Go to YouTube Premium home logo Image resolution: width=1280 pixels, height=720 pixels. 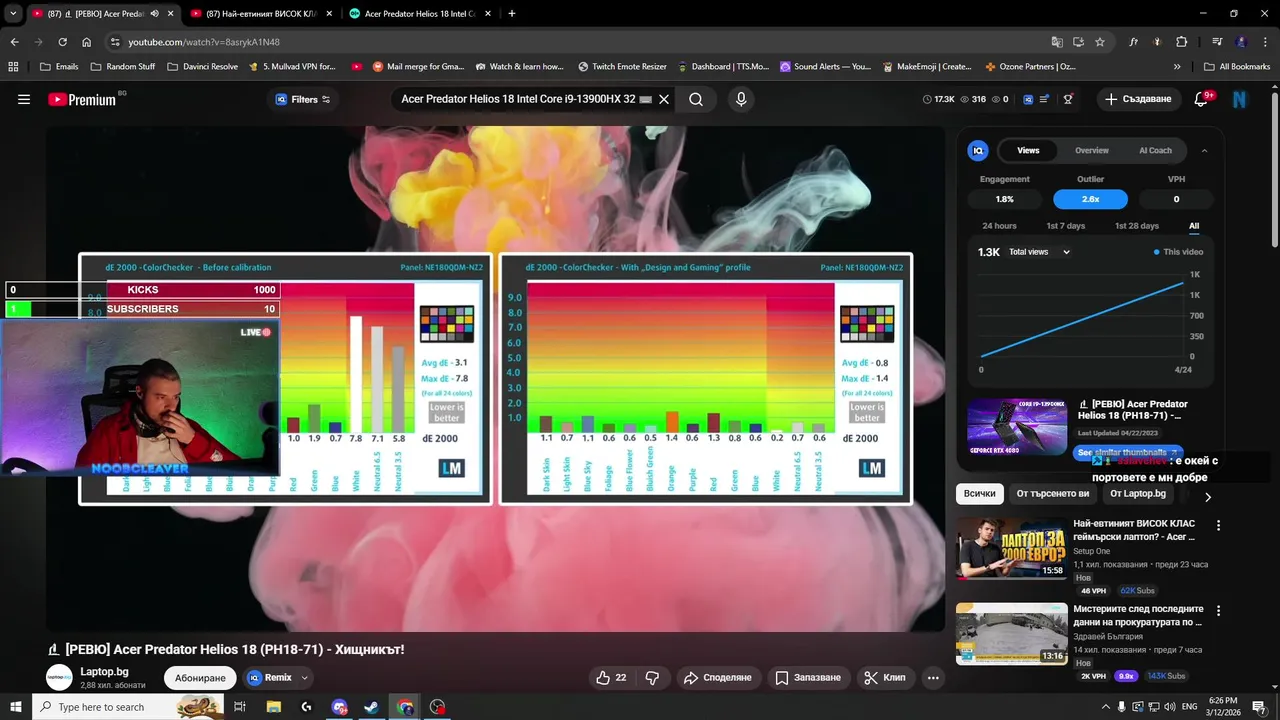coord(82,99)
